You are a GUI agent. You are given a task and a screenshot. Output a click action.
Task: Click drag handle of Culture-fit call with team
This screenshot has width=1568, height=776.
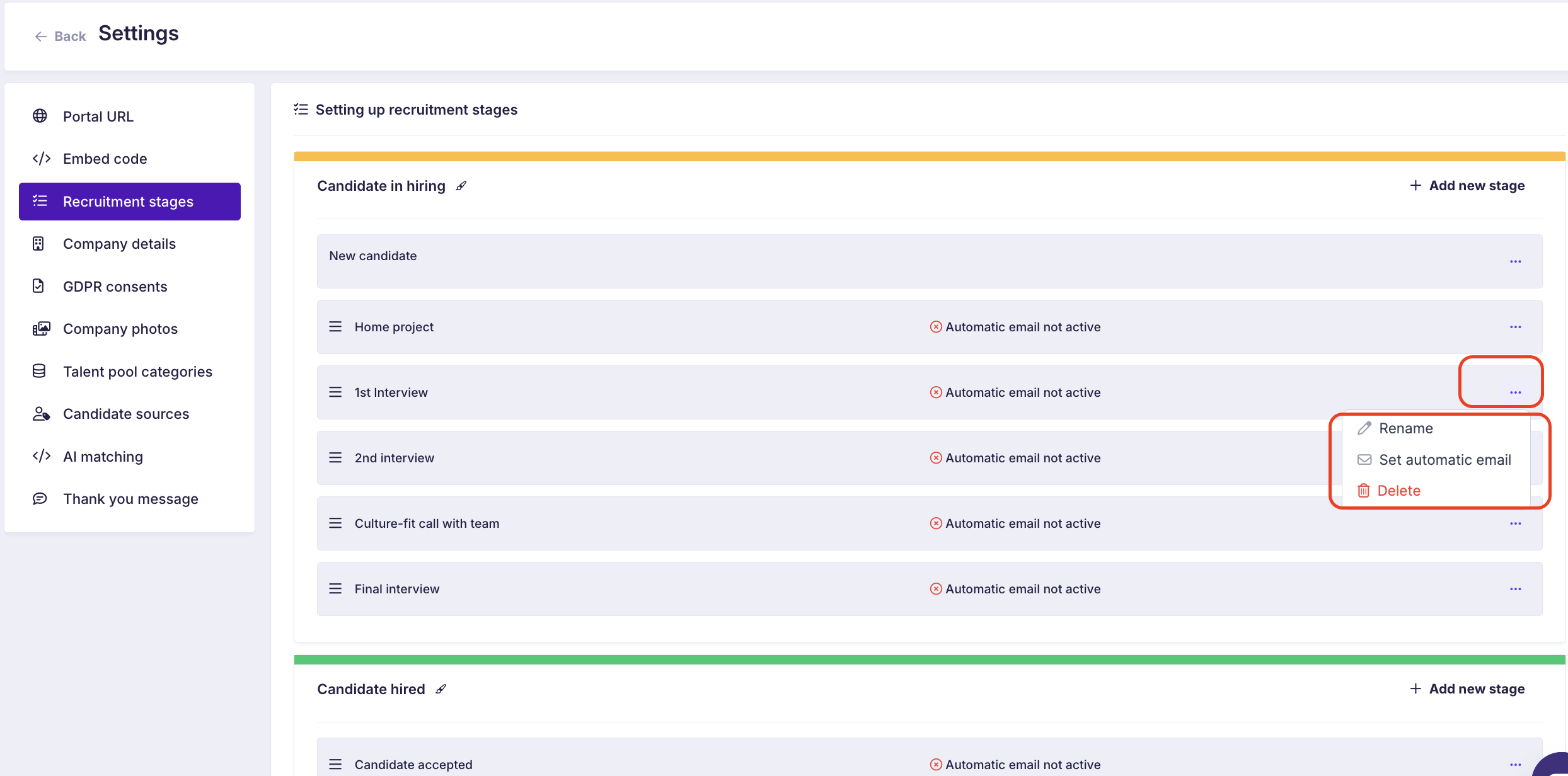tap(335, 523)
